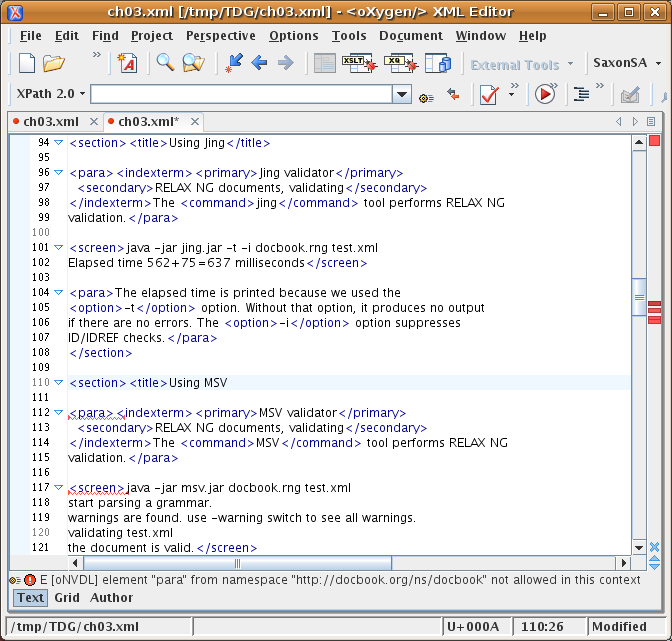Viewport: 672px width, 641px height.
Task: Click the Validate document checkmark icon
Action: click(489, 95)
